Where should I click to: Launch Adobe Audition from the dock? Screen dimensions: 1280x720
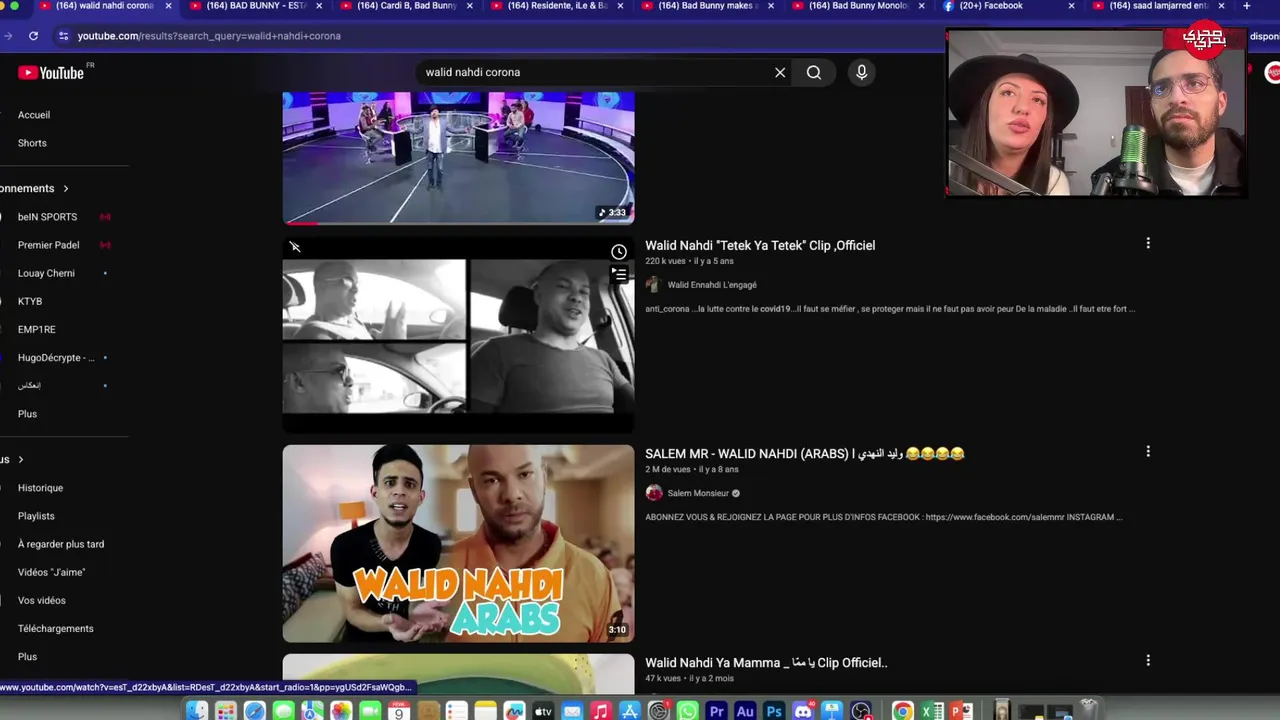click(x=745, y=711)
